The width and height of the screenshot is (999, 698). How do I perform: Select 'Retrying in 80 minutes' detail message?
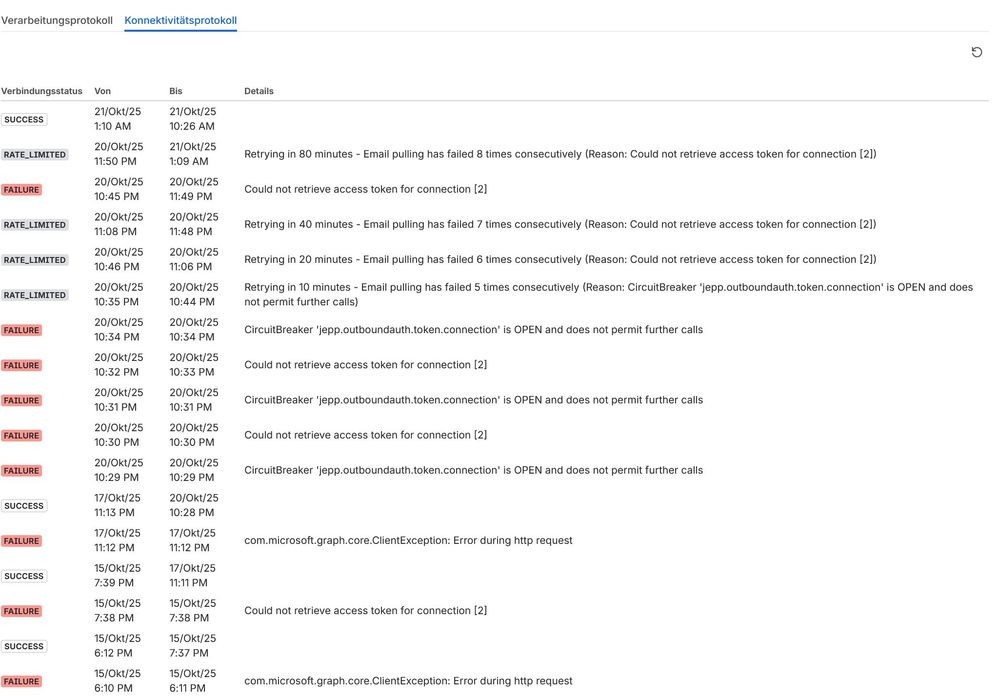click(x=560, y=154)
